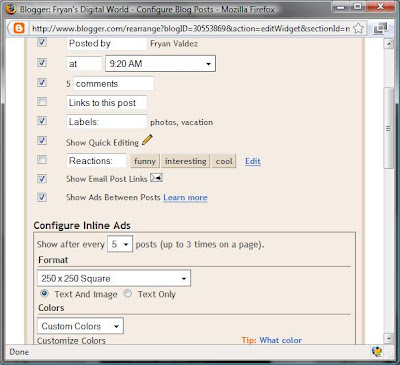Screen dimensions: 400x365
Task: Click the Labels text field
Action: click(x=107, y=122)
